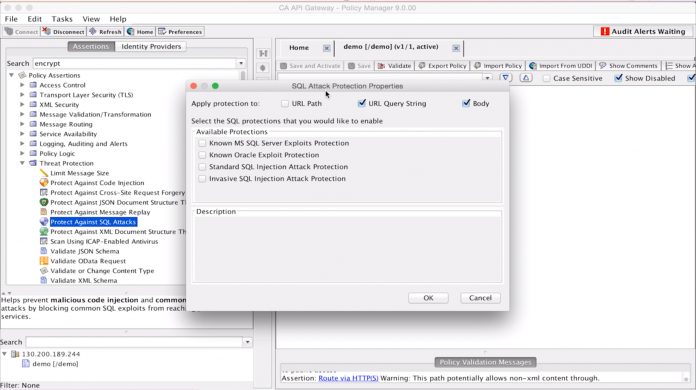Open the assertion search dropdown arrow

241,63
